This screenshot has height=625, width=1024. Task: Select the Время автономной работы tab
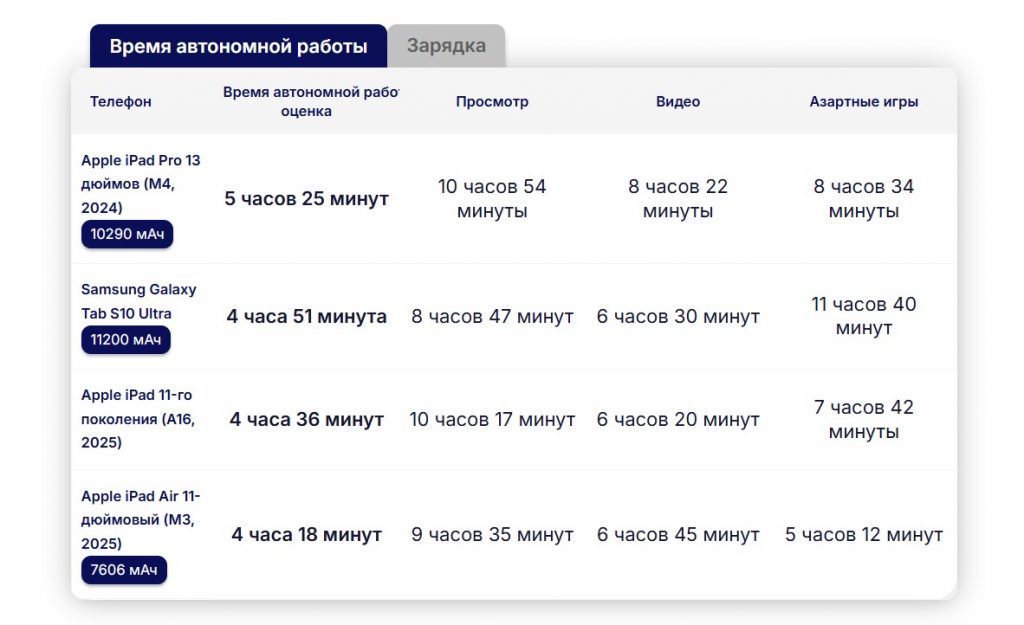(238, 47)
